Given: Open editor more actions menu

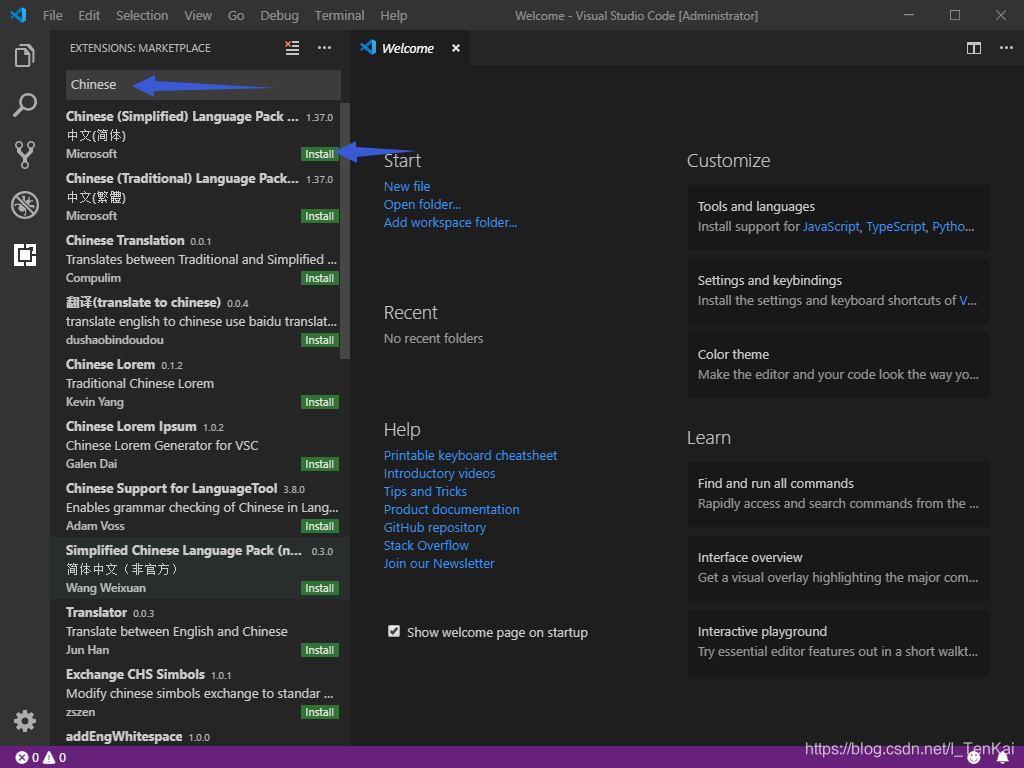Looking at the screenshot, I should click(x=1006, y=48).
